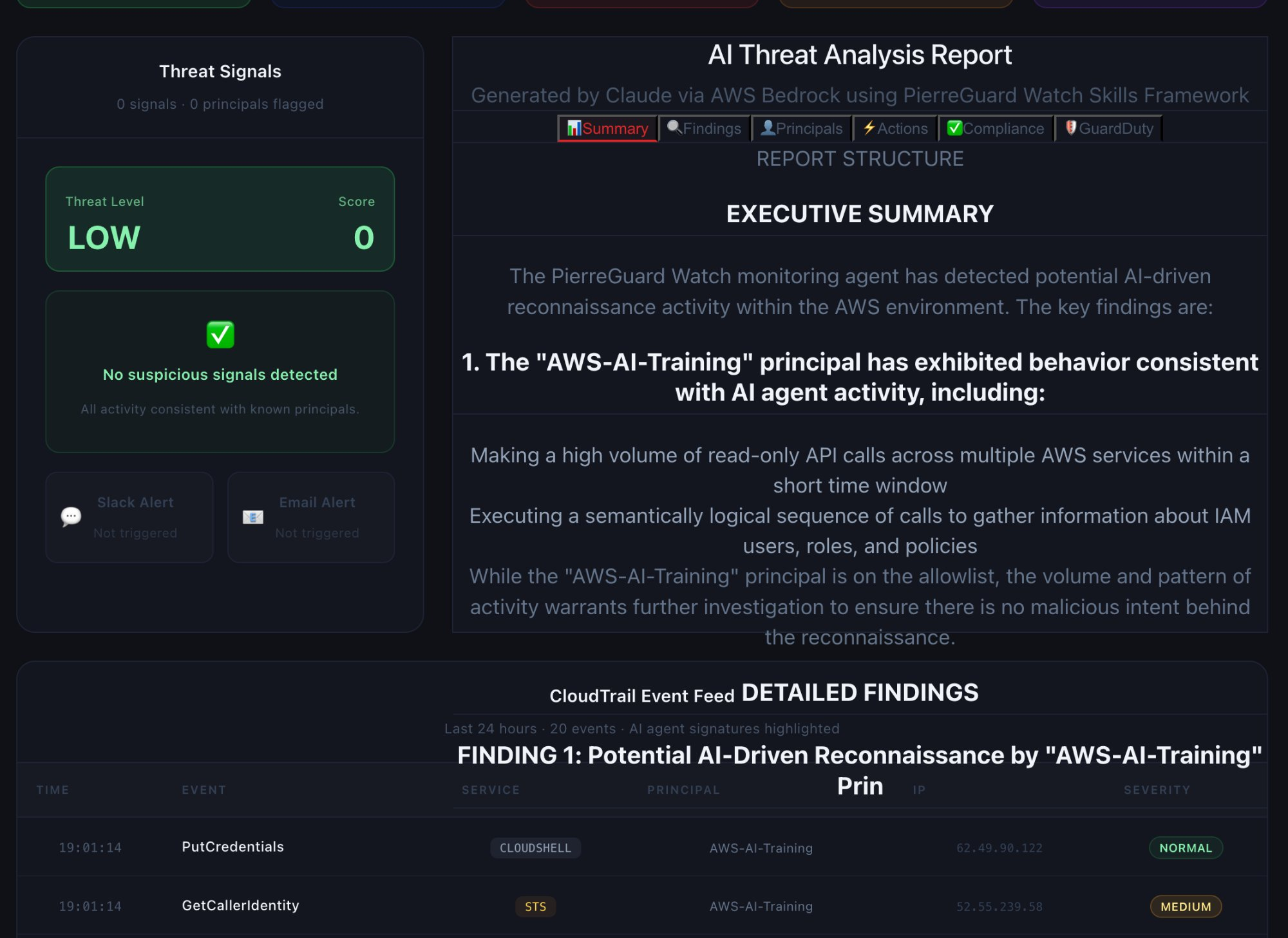Select the GetCallerIdentity event row
Viewport: 1288px width, 938px height.
tap(240, 905)
